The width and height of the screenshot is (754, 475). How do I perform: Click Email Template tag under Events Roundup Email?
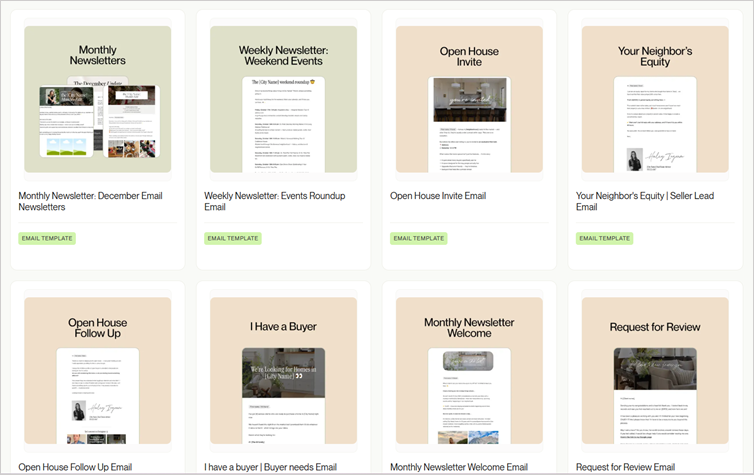click(233, 238)
